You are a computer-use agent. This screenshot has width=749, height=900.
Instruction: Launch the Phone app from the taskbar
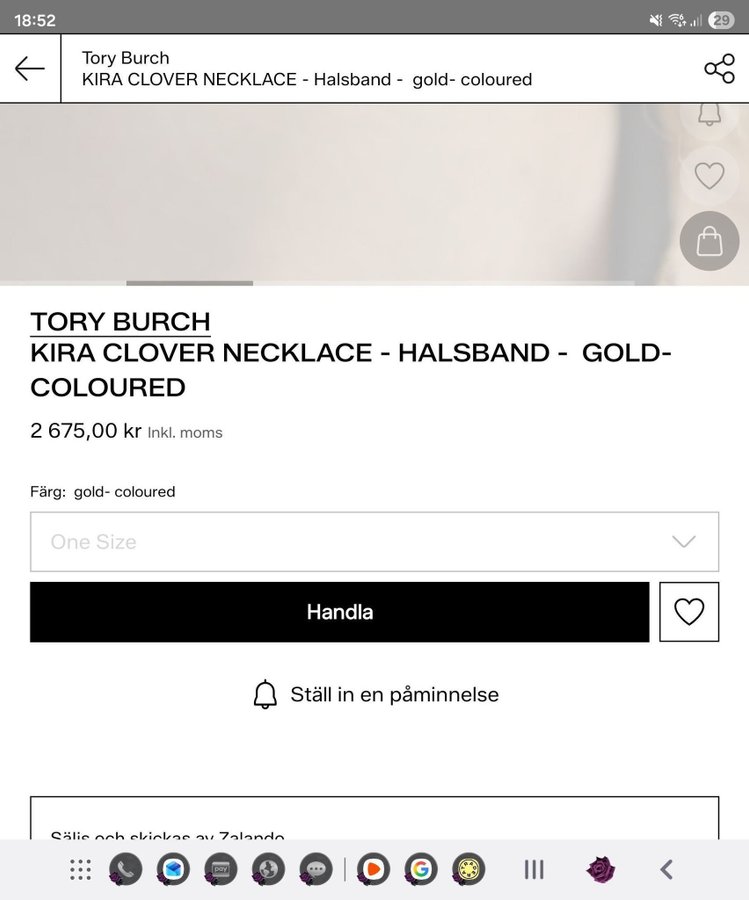125,870
